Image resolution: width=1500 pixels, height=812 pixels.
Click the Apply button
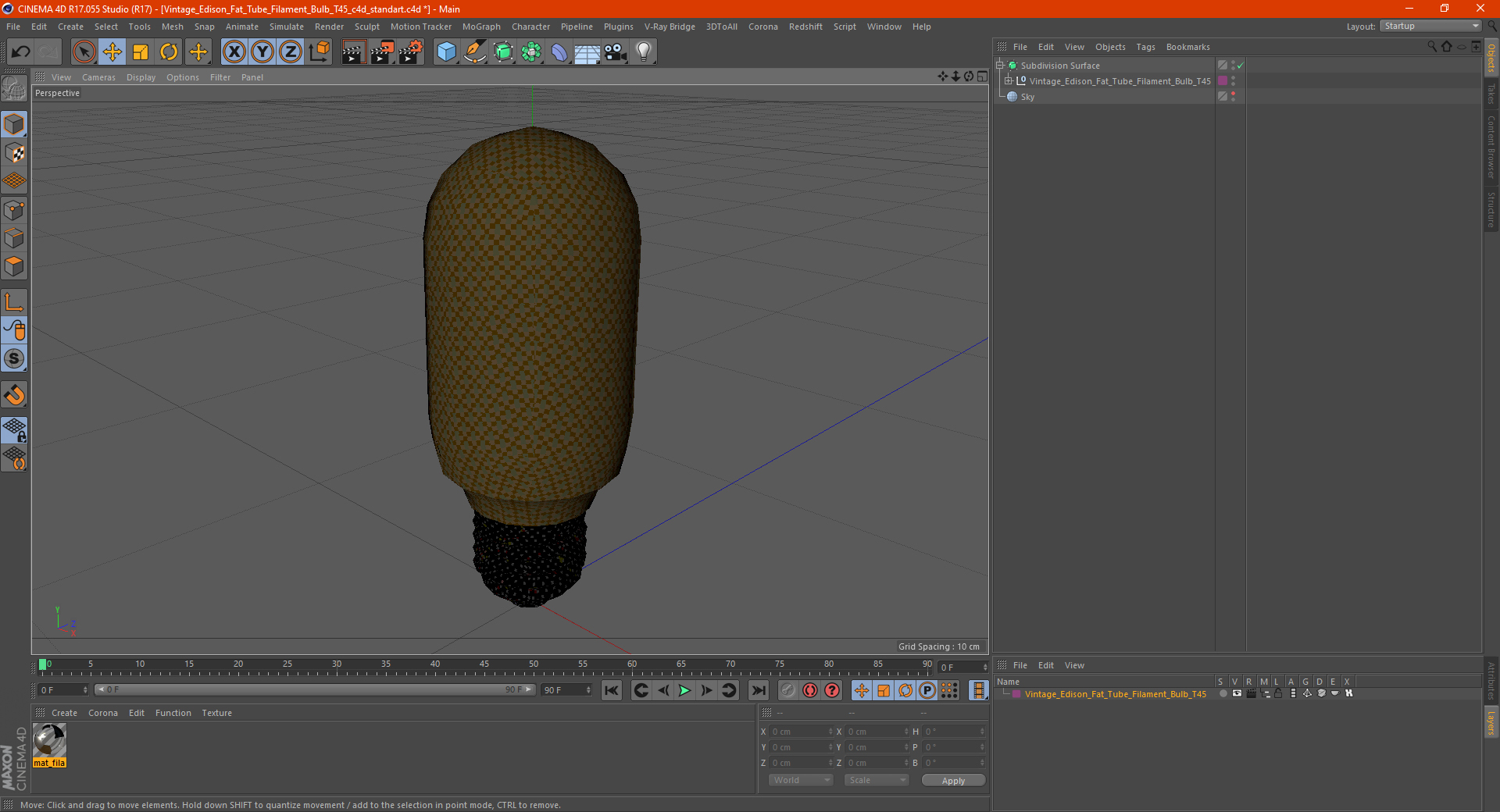(953, 781)
